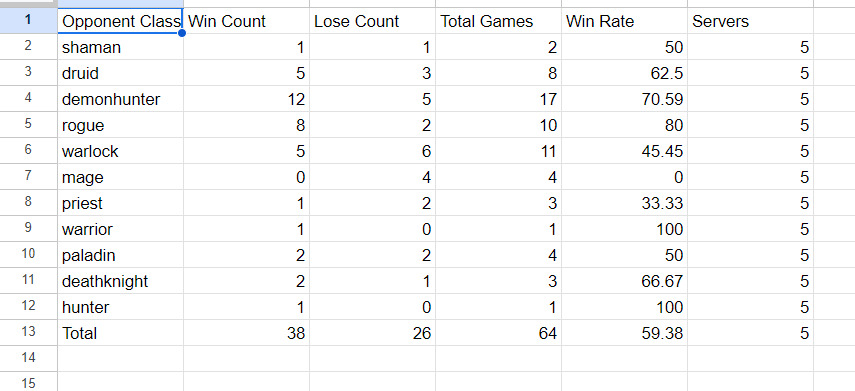This screenshot has width=855, height=391.
Task: Click the blue selection fill handle
Action: (182, 33)
